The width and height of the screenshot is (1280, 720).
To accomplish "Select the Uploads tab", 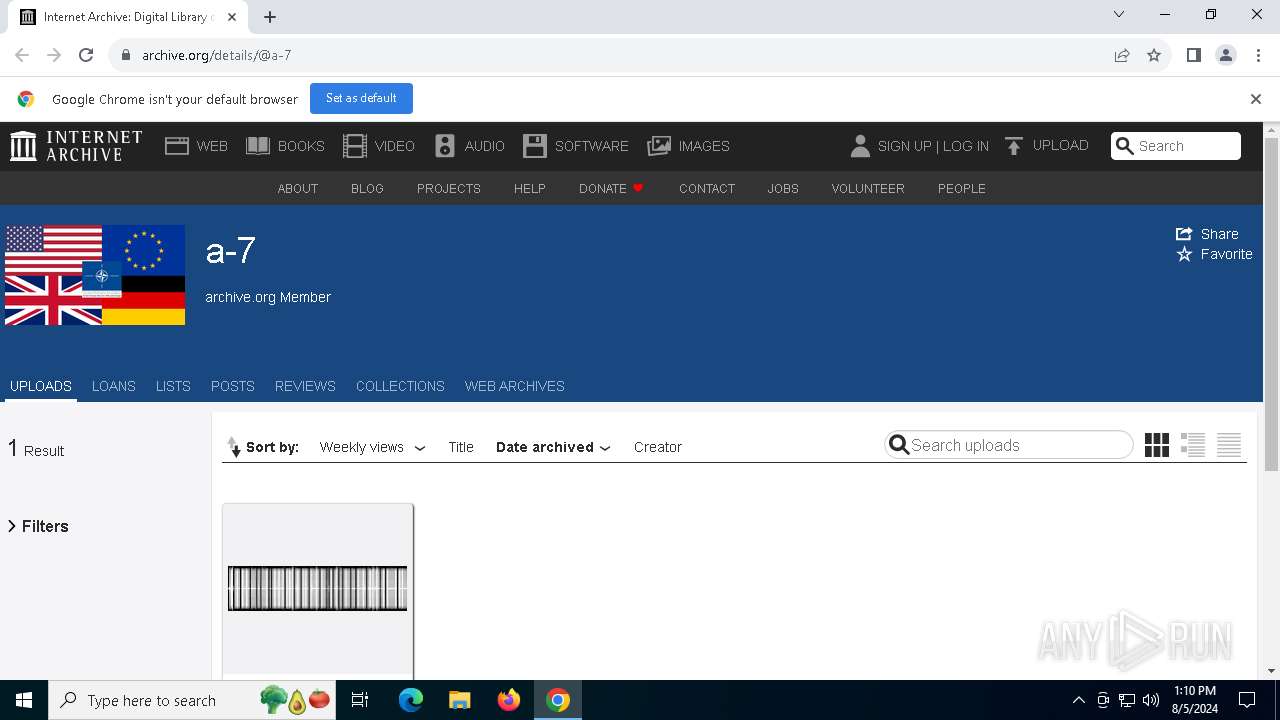I will 41,386.
